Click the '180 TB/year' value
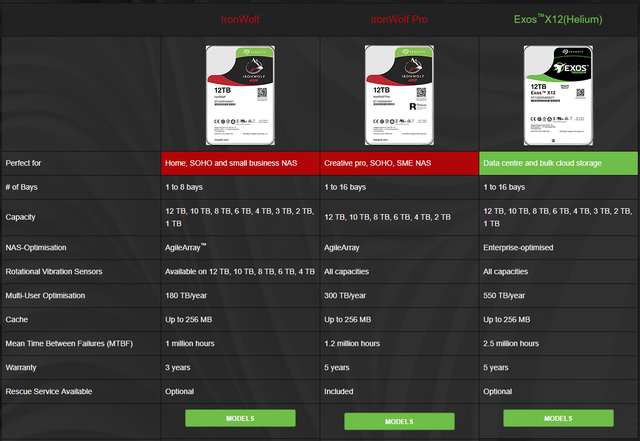This screenshot has width=640, height=441. (186, 296)
